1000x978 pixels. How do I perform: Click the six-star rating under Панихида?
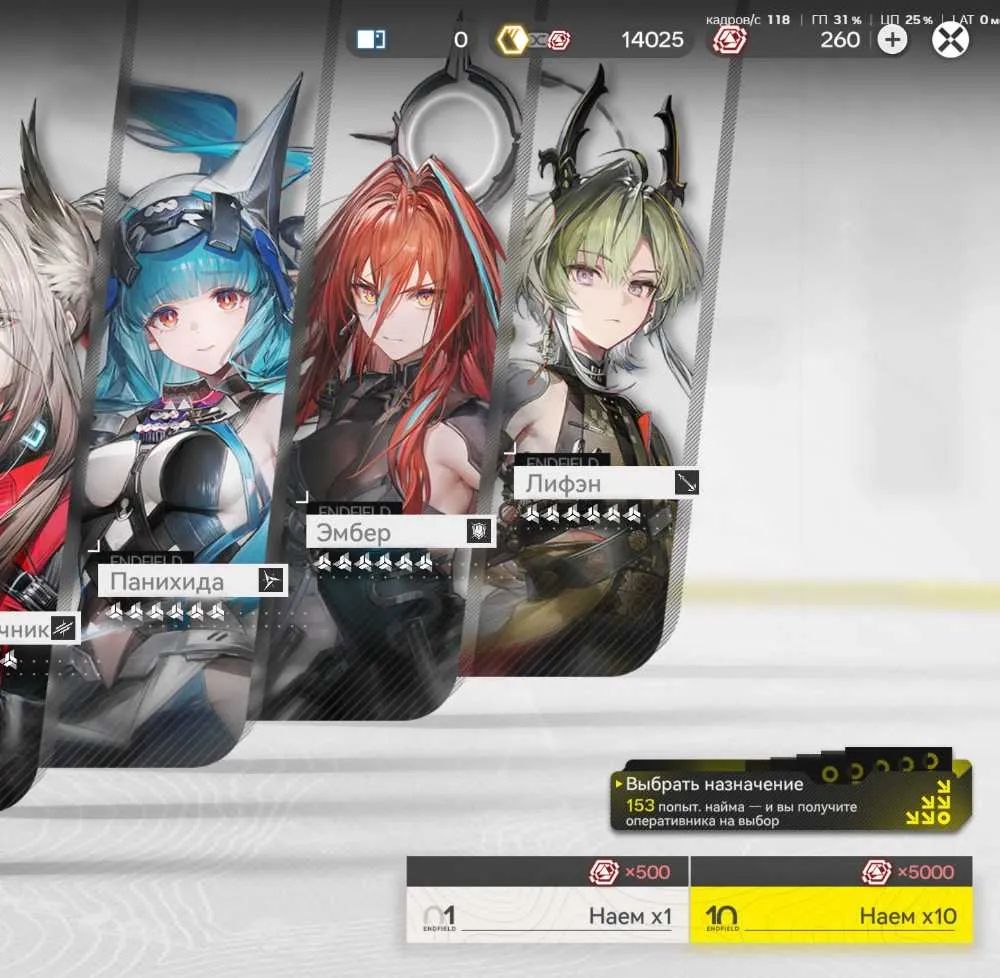click(166, 612)
